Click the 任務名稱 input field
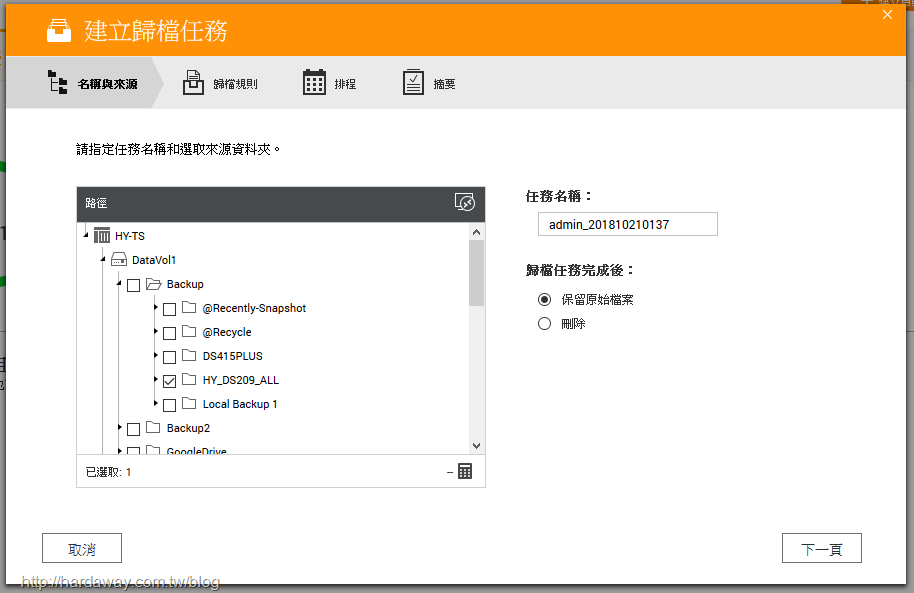914x593 pixels. pyautogui.click(x=628, y=224)
